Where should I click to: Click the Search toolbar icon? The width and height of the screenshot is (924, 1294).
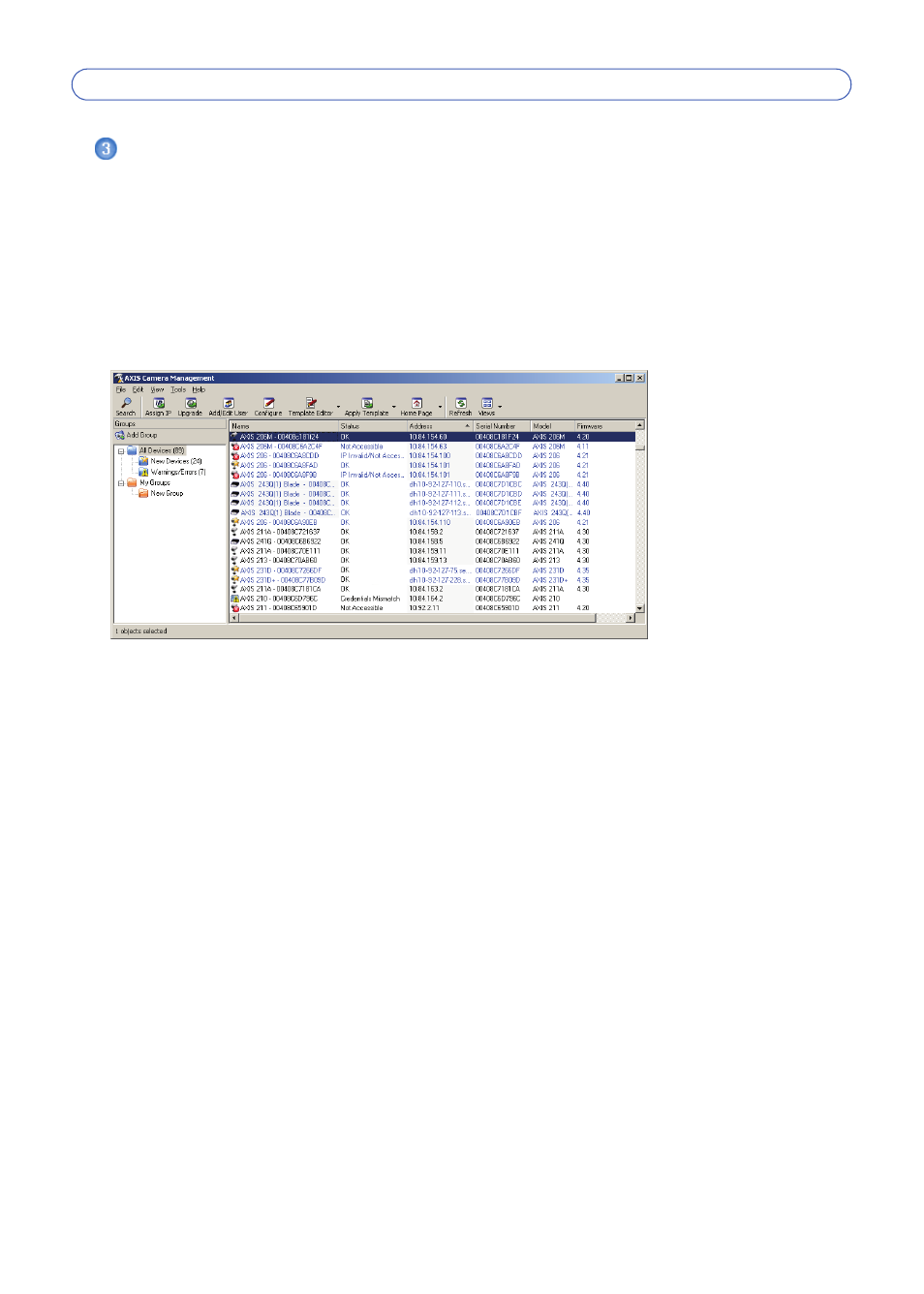click(x=126, y=403)
